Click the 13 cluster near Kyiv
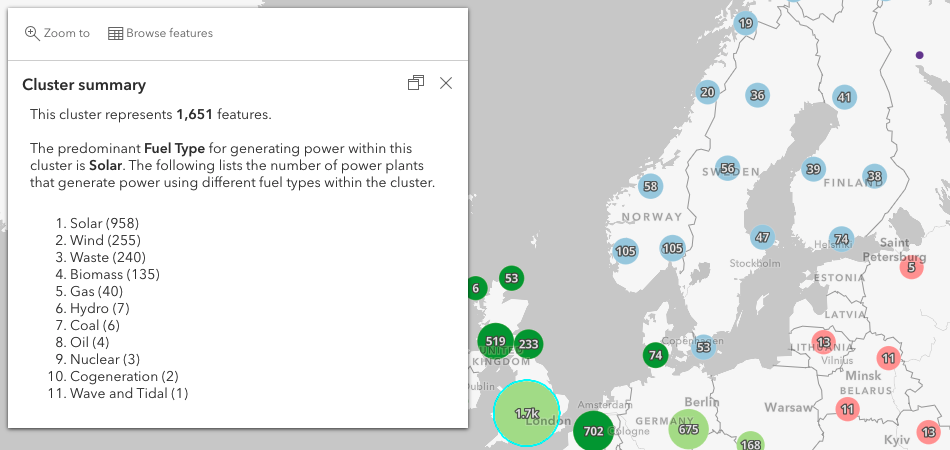Viewport: 950px width, 450px height. [x=928, y=432]
